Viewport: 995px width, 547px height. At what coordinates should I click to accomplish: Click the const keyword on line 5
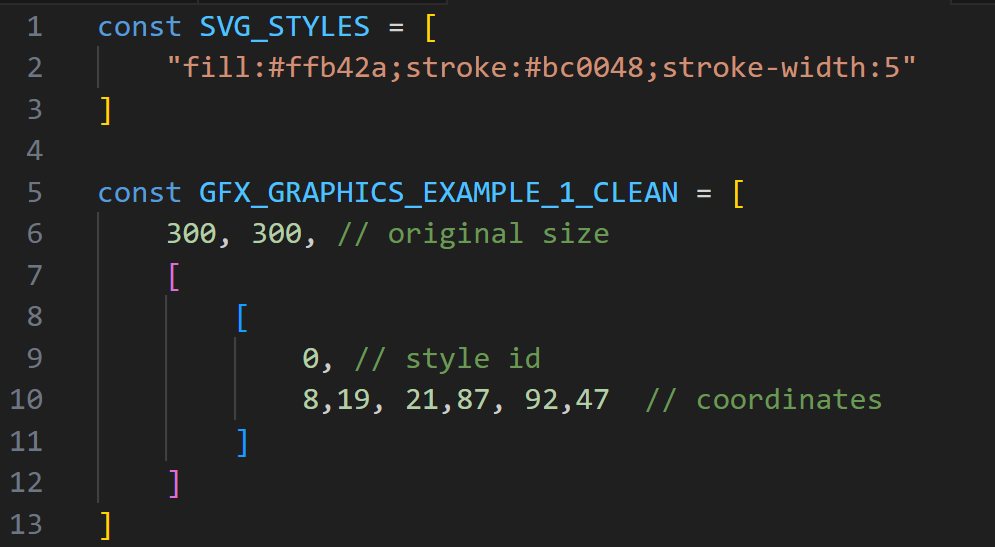click(139, 192)
